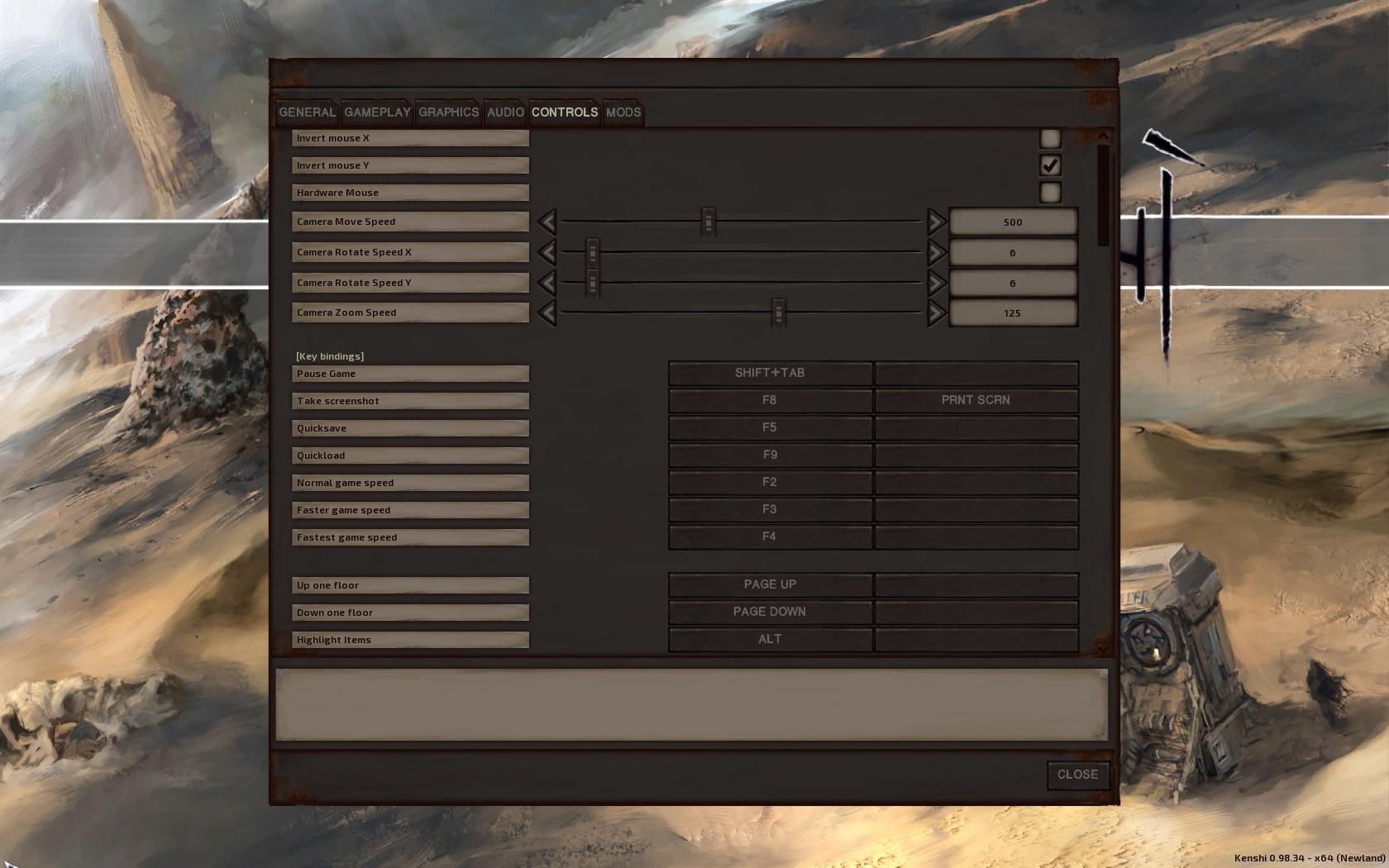Rebind Quicksave key F5
This screenshot has width=1389, height=868.
770,427
